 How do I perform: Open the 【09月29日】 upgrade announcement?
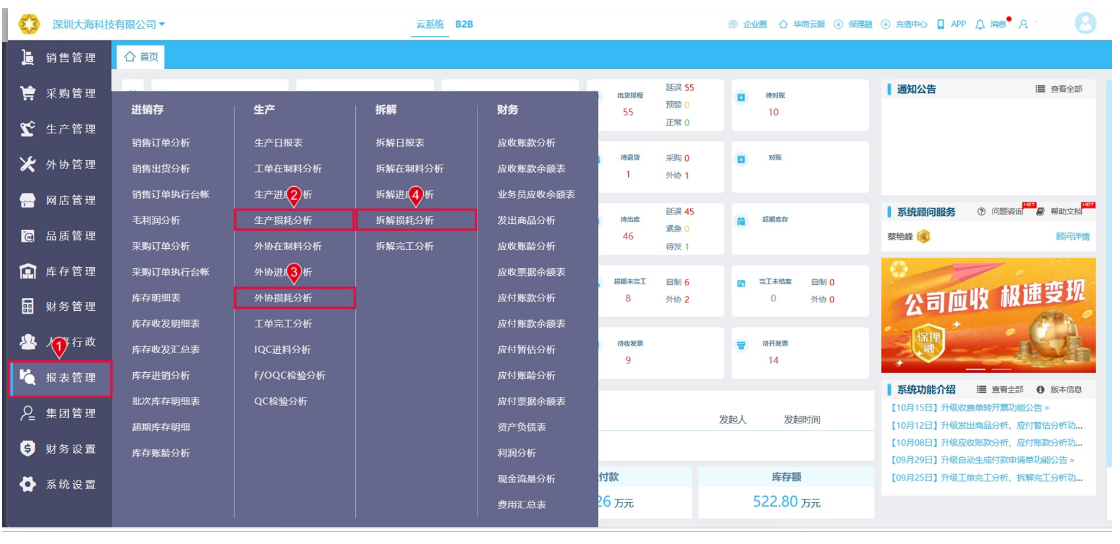click(x=983, y=460)
